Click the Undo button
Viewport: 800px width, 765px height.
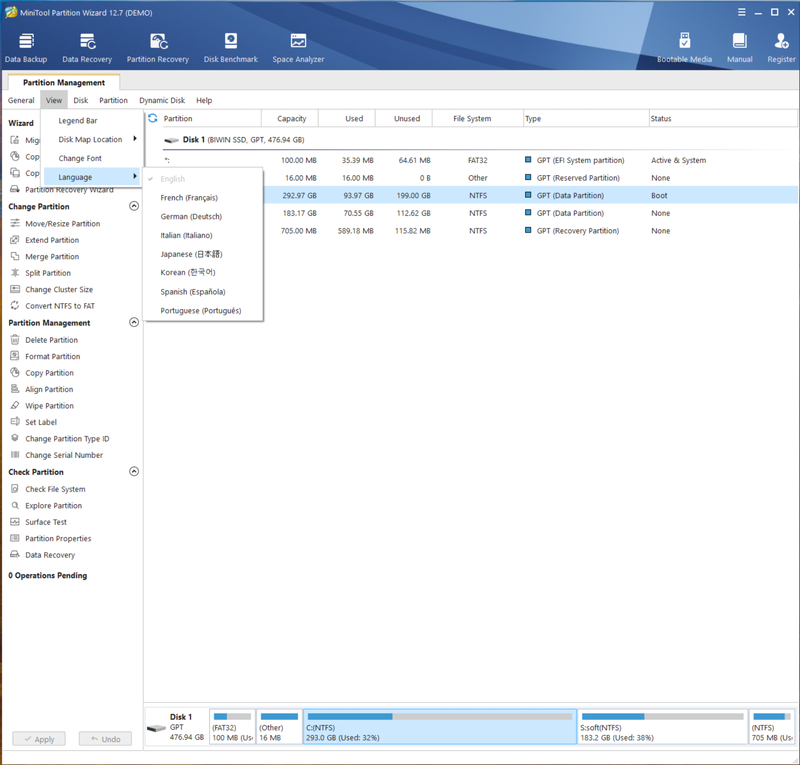105,738
